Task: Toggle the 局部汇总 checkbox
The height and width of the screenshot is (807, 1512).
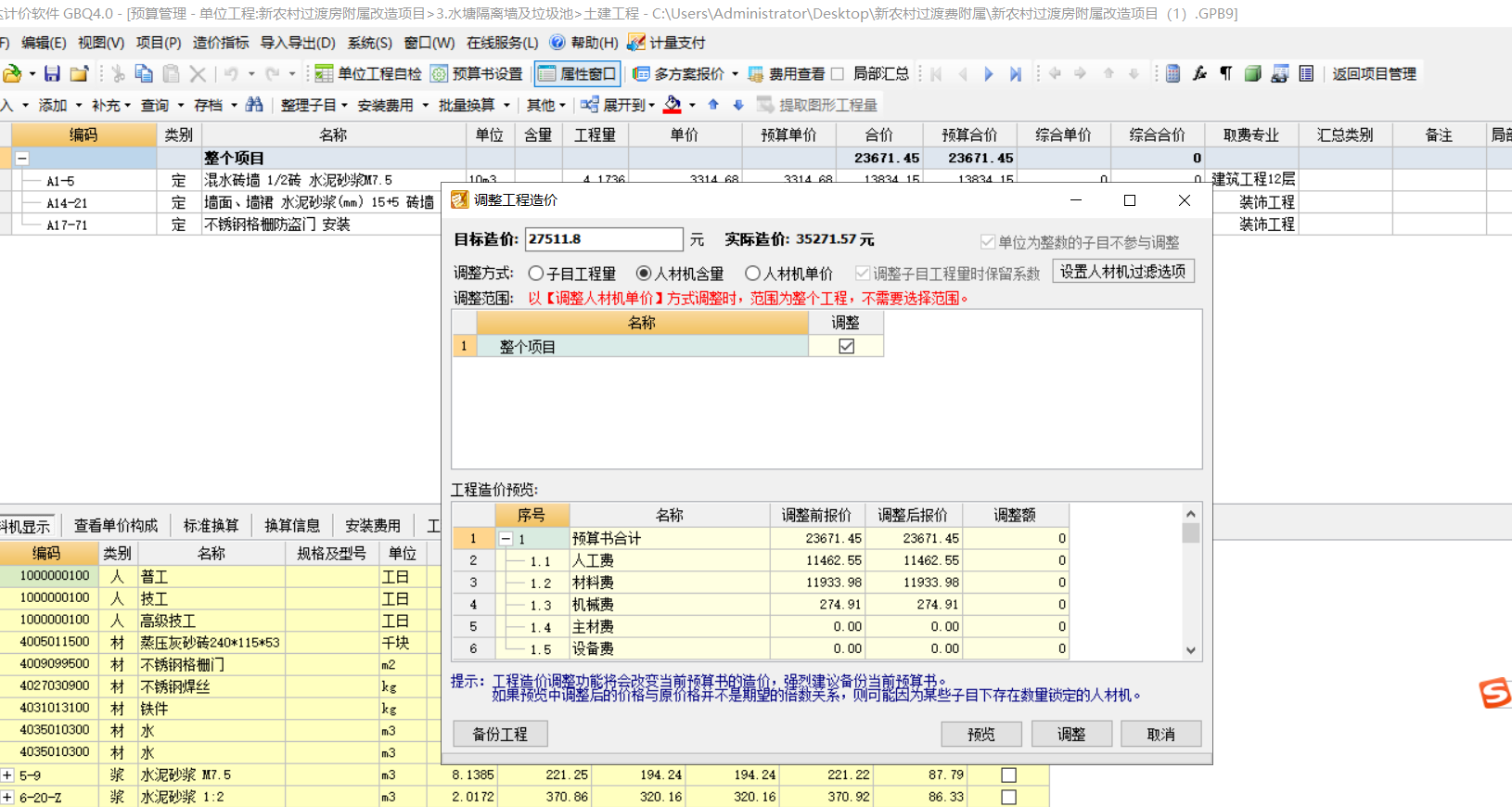Action: point(838,73)
